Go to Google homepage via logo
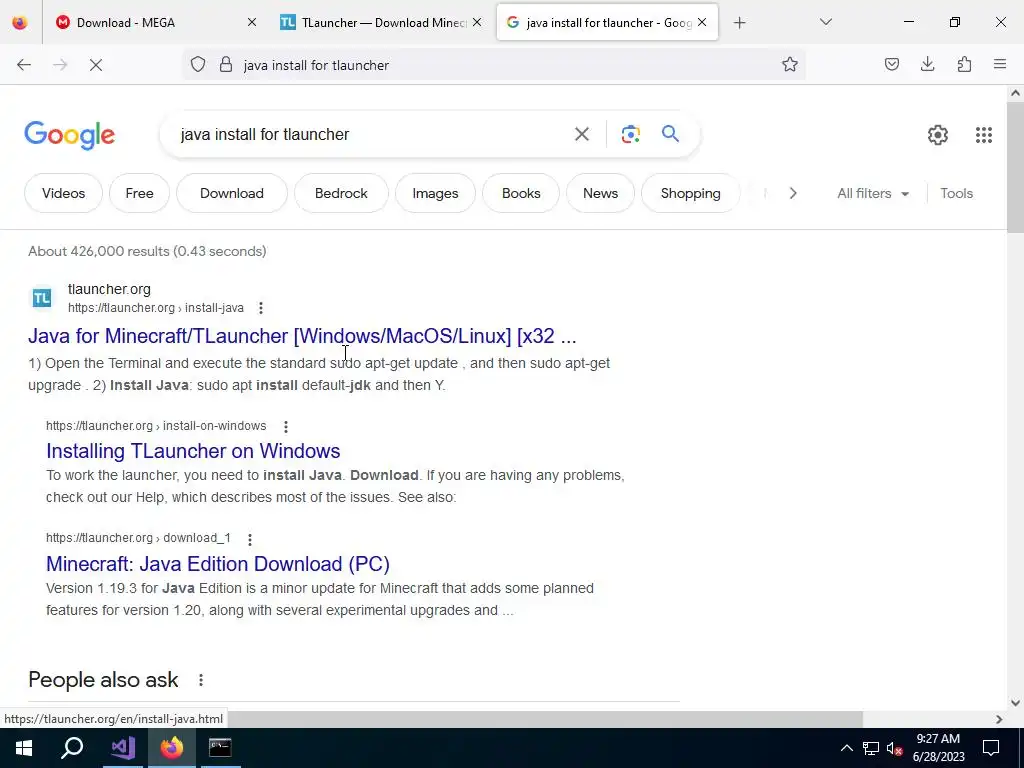The height and width of the screenshot is (768, 1024). [x=70, y=135]
